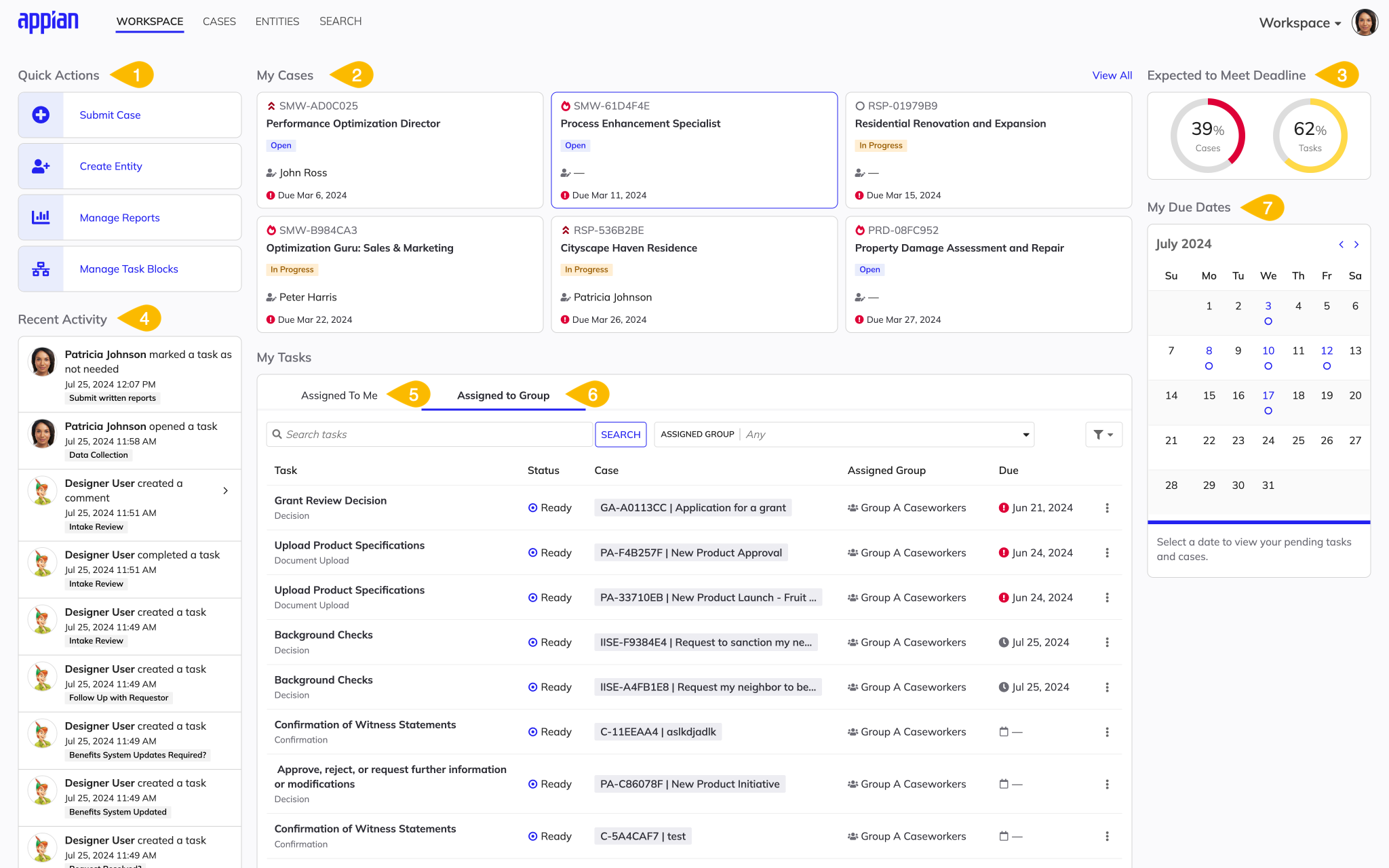Open the Workspace dropdown in the header

pos(1300,23)
